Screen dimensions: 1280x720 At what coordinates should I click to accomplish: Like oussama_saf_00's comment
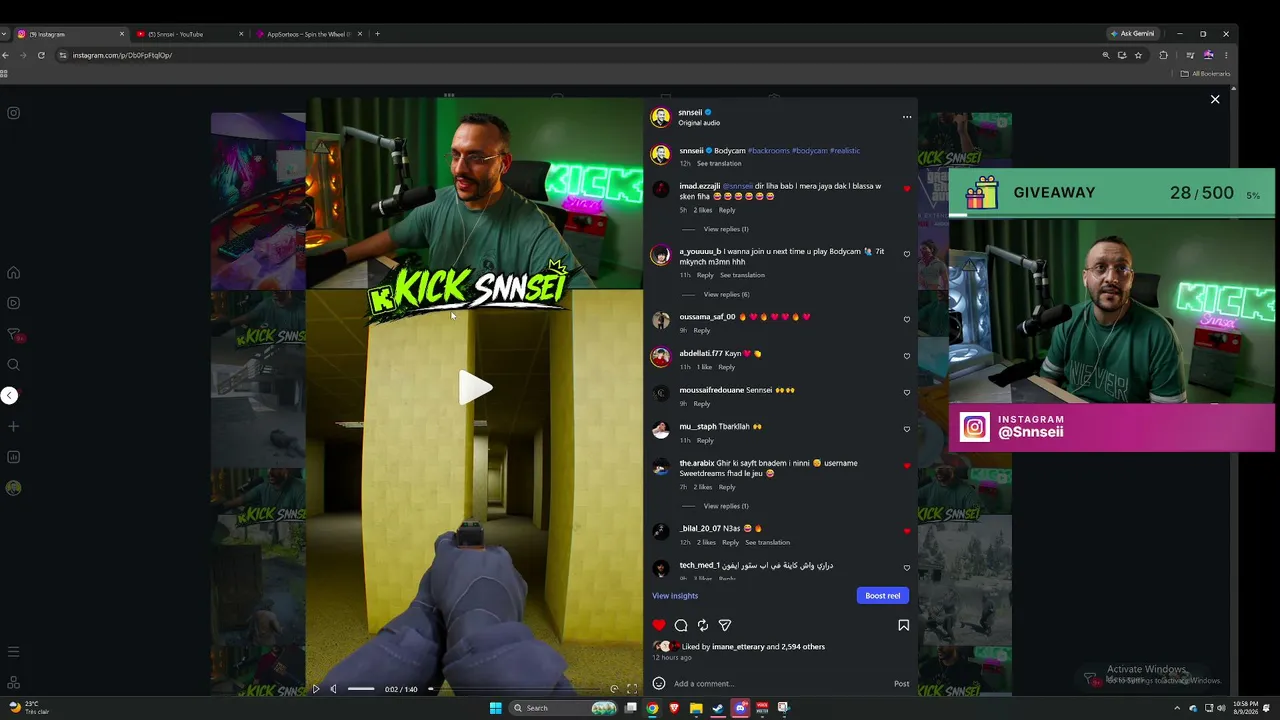(907, 320)
